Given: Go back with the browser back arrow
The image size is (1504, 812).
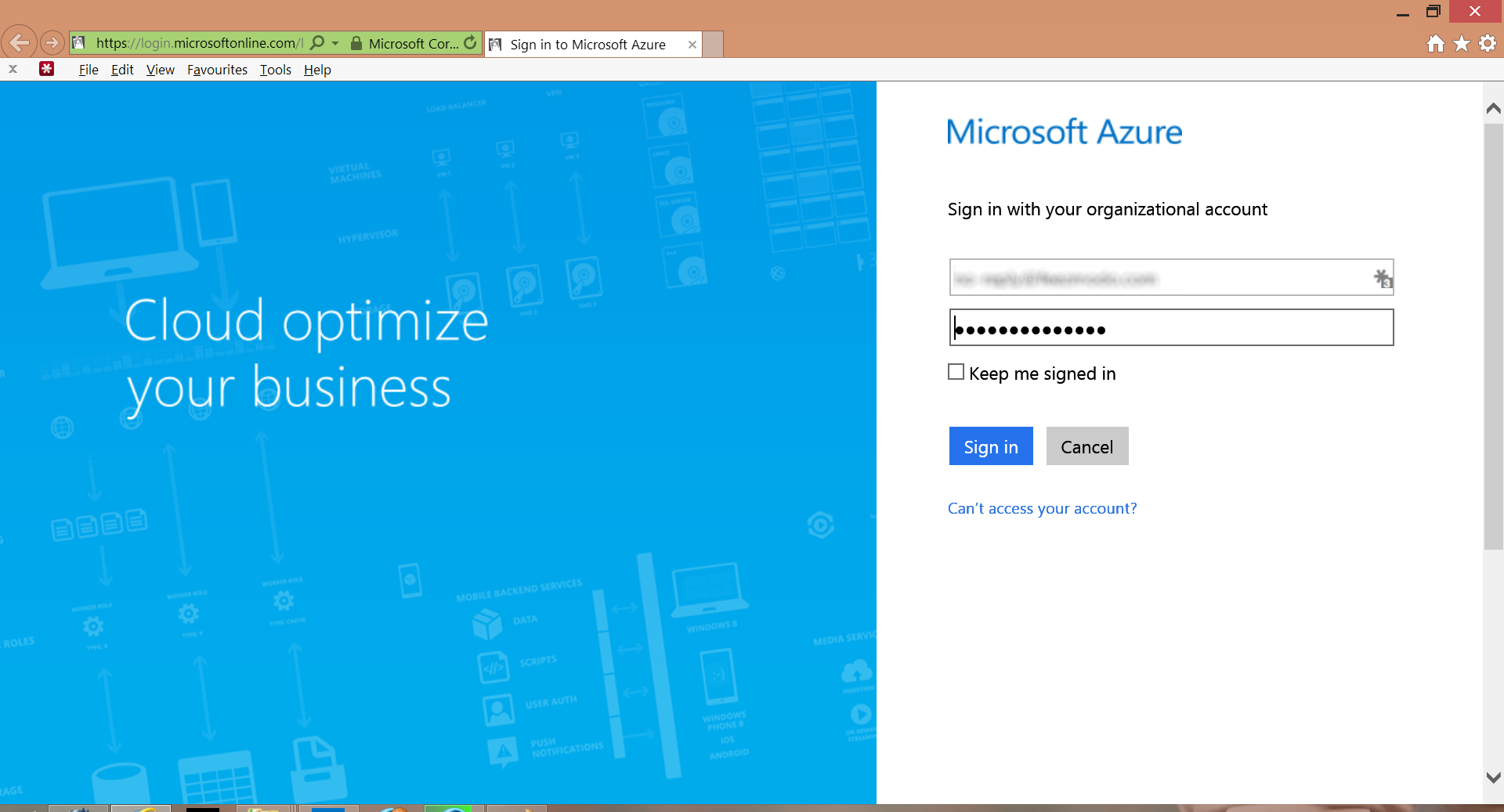Looking at the screenshot, I should (x=20, y=42).
